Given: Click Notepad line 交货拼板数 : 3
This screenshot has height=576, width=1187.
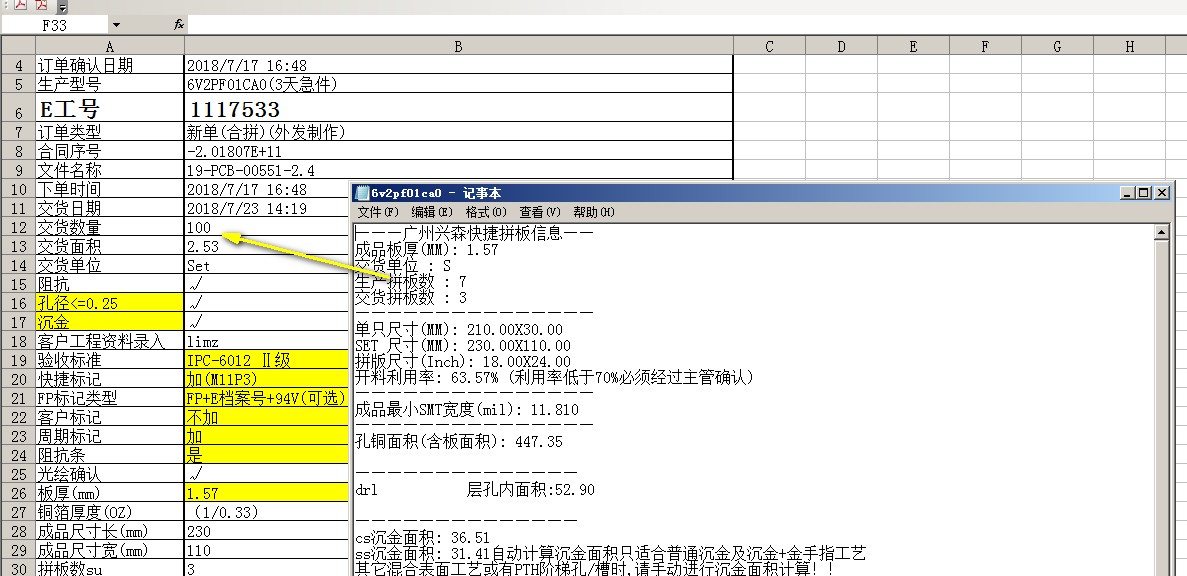Looking at the screenshot, I should (411, 297).
